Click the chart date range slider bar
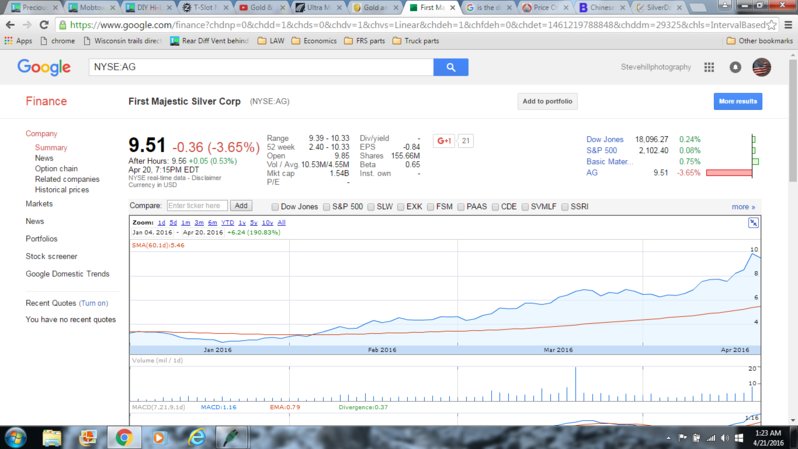The image size is (798, 449). pyautogui.click(x=445, y=350)
